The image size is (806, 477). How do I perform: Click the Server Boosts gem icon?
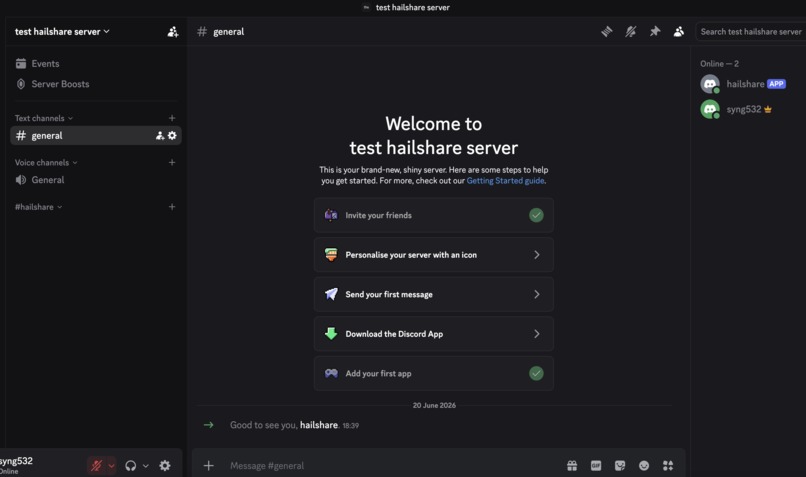(x=21, y=84)
